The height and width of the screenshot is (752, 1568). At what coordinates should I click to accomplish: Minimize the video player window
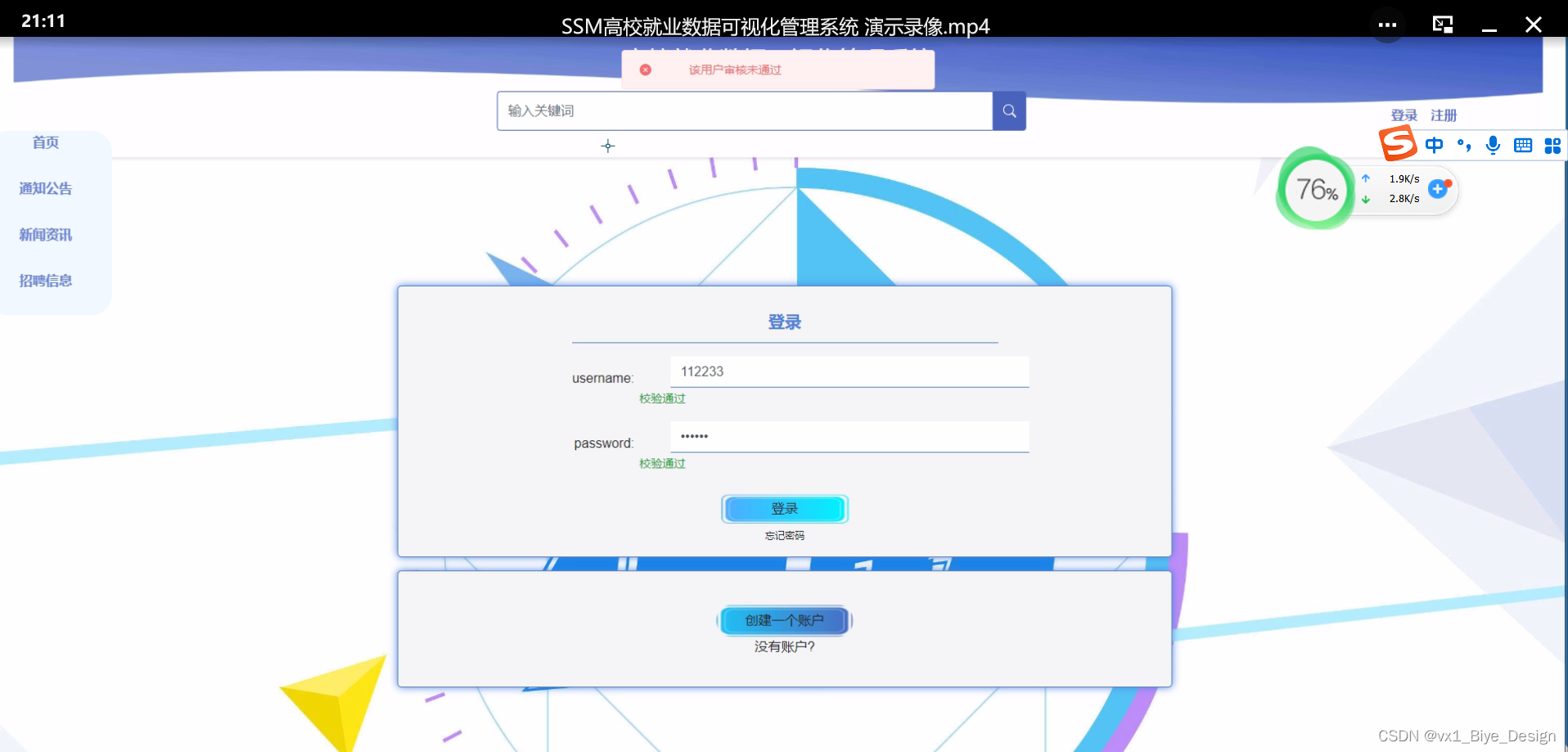[1489, 30]
